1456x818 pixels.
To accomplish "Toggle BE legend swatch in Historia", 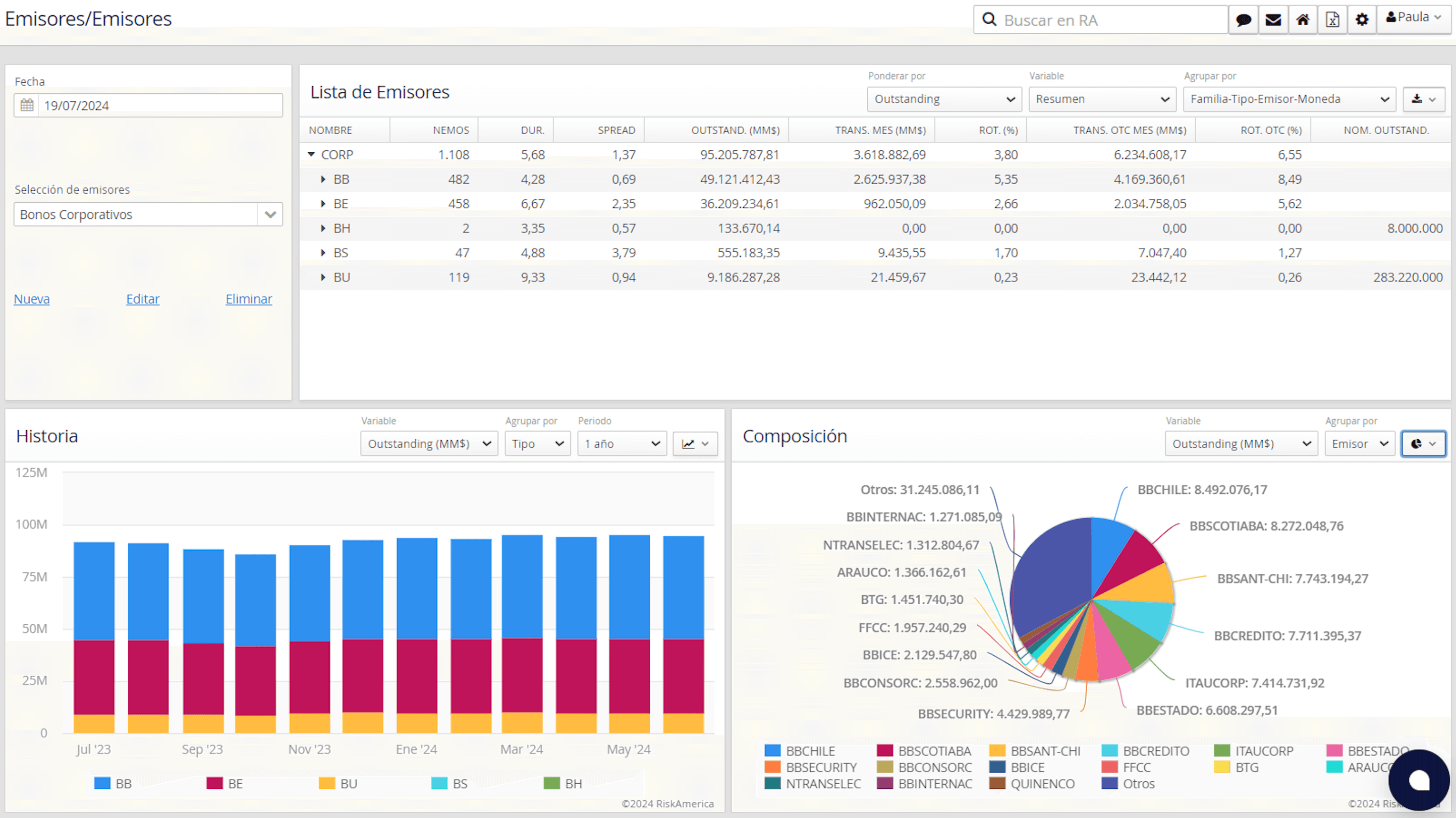I will pos(215,783).
